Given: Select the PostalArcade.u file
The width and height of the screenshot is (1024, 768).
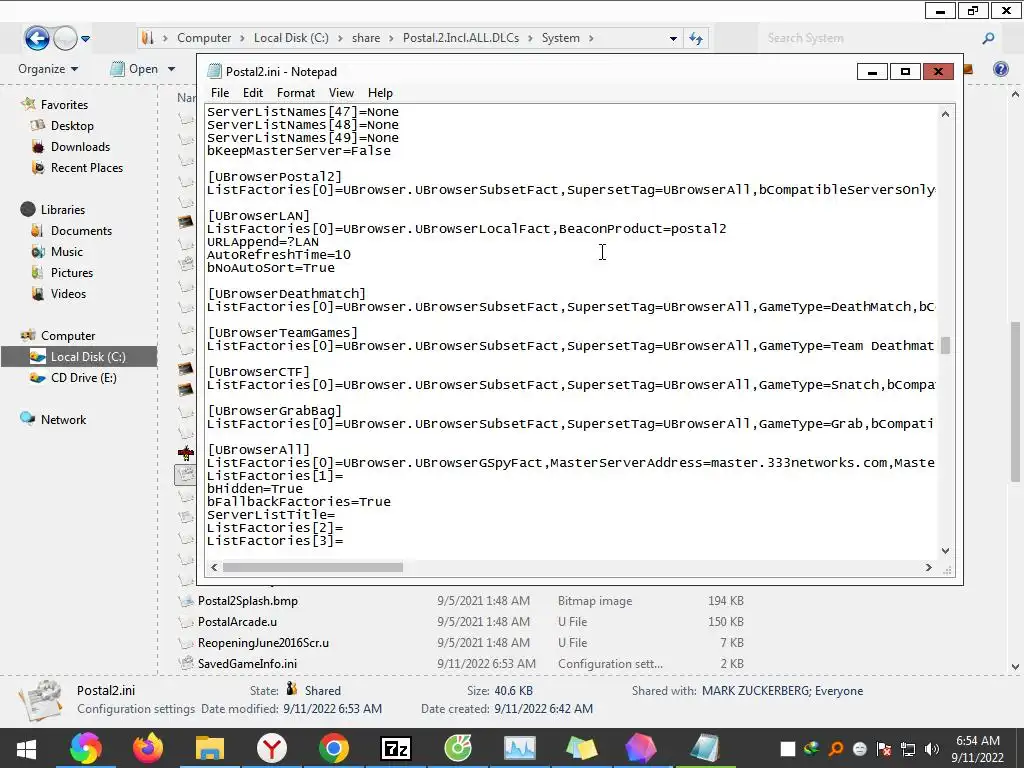Looking at the screenshot, I should 237,622.
